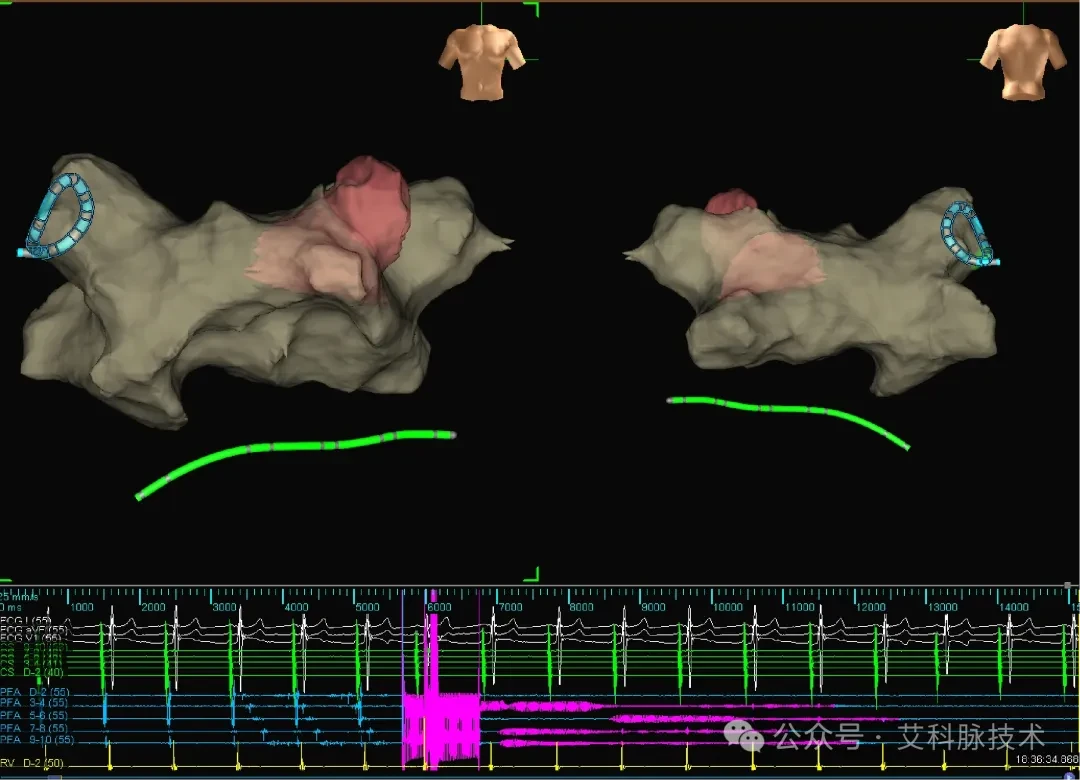Select the blue PFA loop catheter in right view
The width and height of the screenshot is (1080, 780).
click(x=969, y=234)
